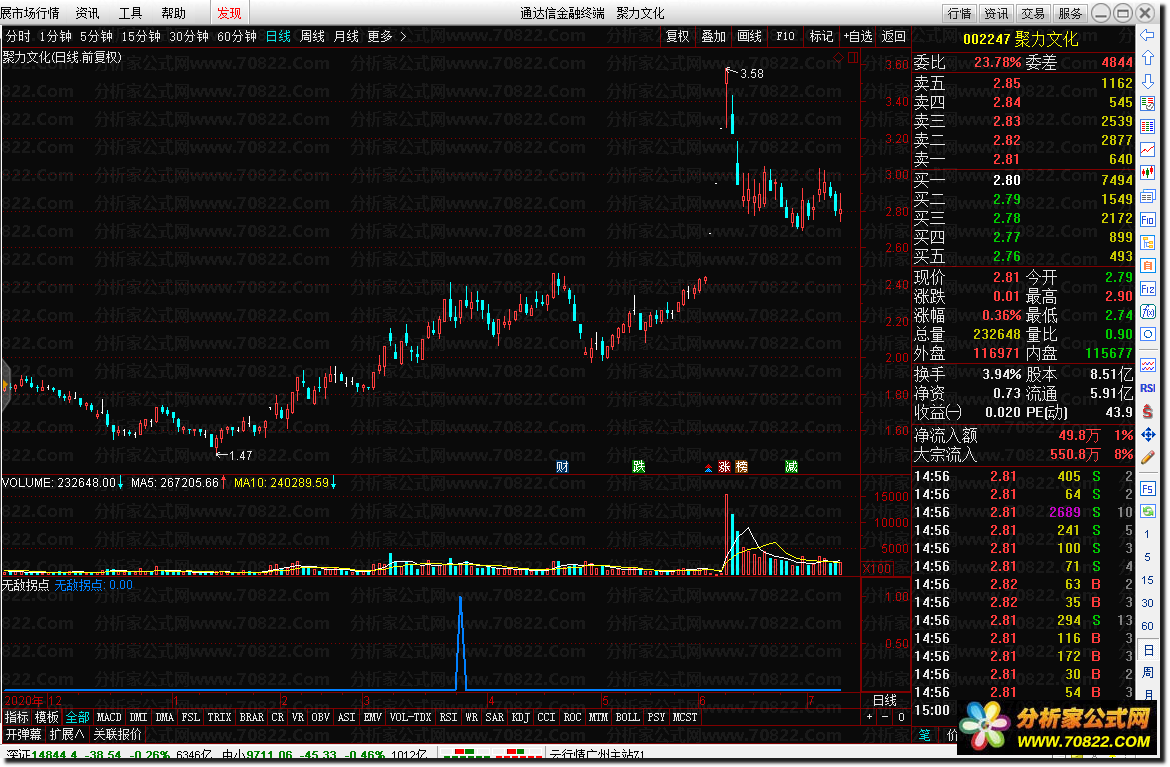Viewport: 1170px width, 767px height.
Task: Click the 涨 marker below price chart
Action: (724, 466)
